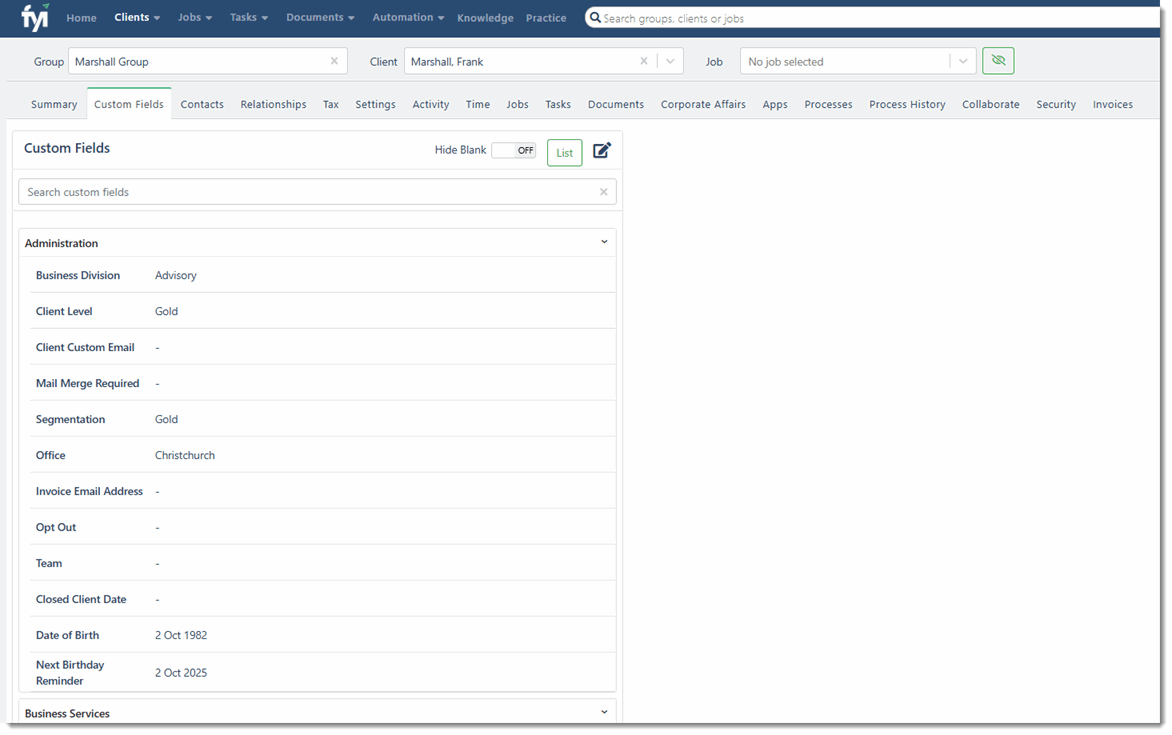1172x735 pixels.
Task: Open the client Tasks tab
Action: (558, 105)
